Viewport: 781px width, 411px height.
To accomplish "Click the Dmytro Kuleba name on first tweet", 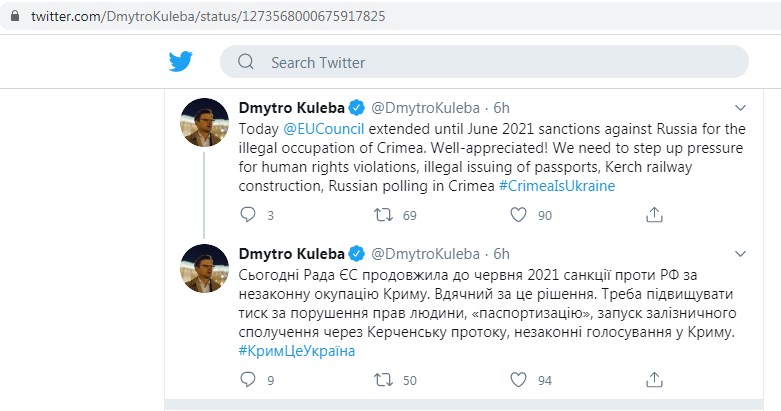I will point(292,107).
